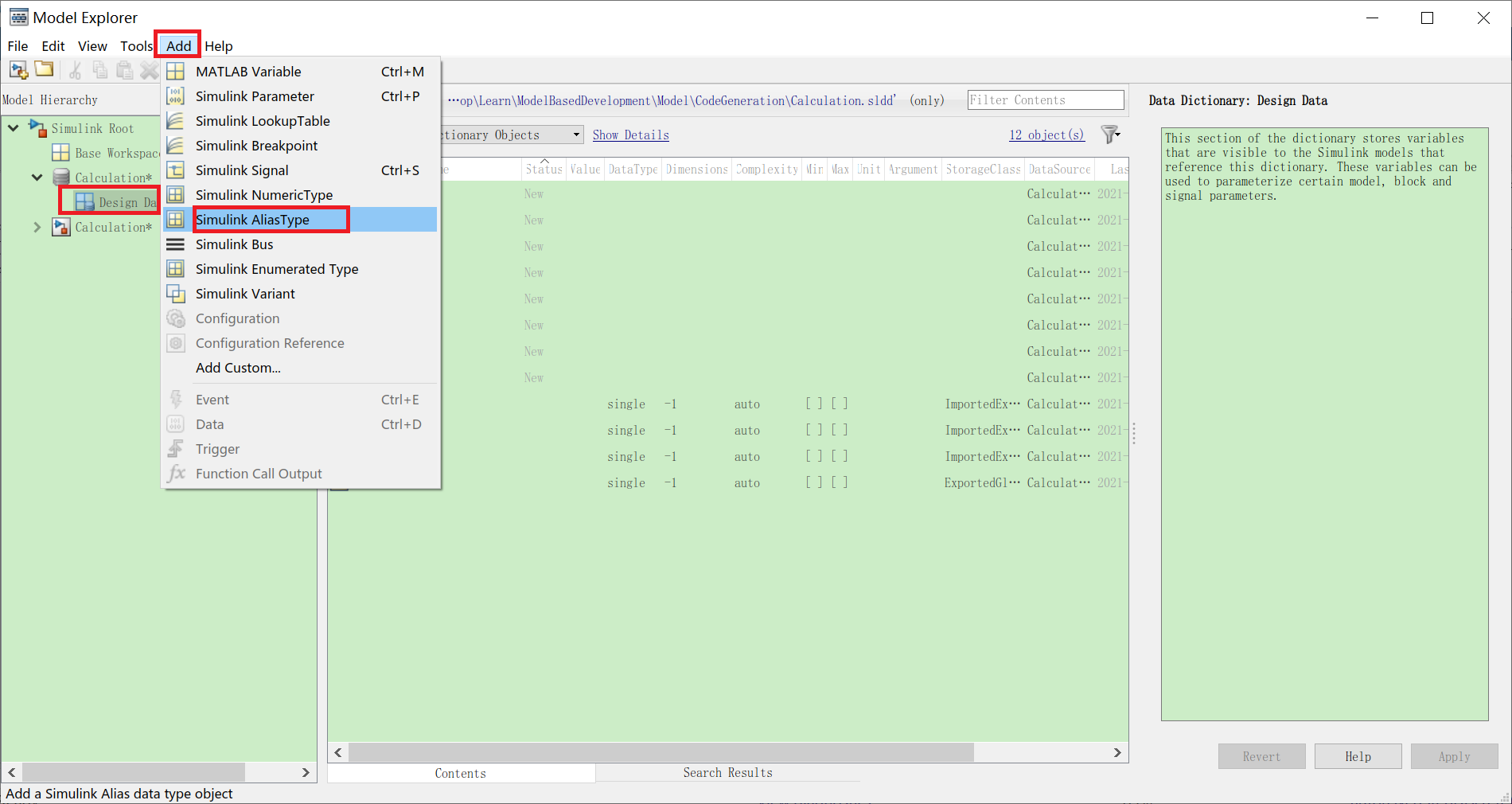1512x804 pixels.
Task: Click the Calculation dictionary database icon
Action: (60, 178)
